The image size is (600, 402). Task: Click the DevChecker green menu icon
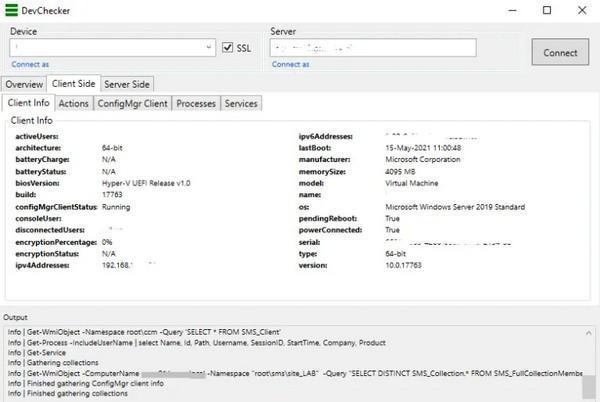click(11, 10)
